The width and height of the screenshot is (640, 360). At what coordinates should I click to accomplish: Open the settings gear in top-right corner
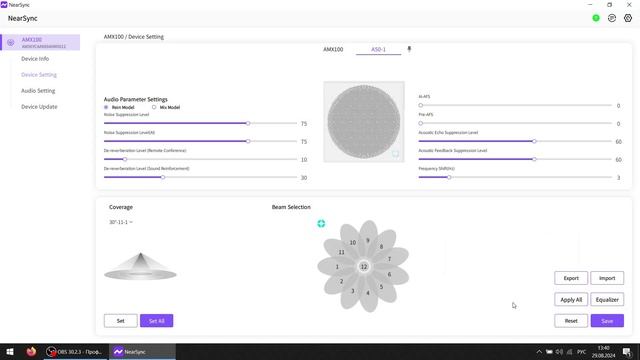(x=628, y=18)
